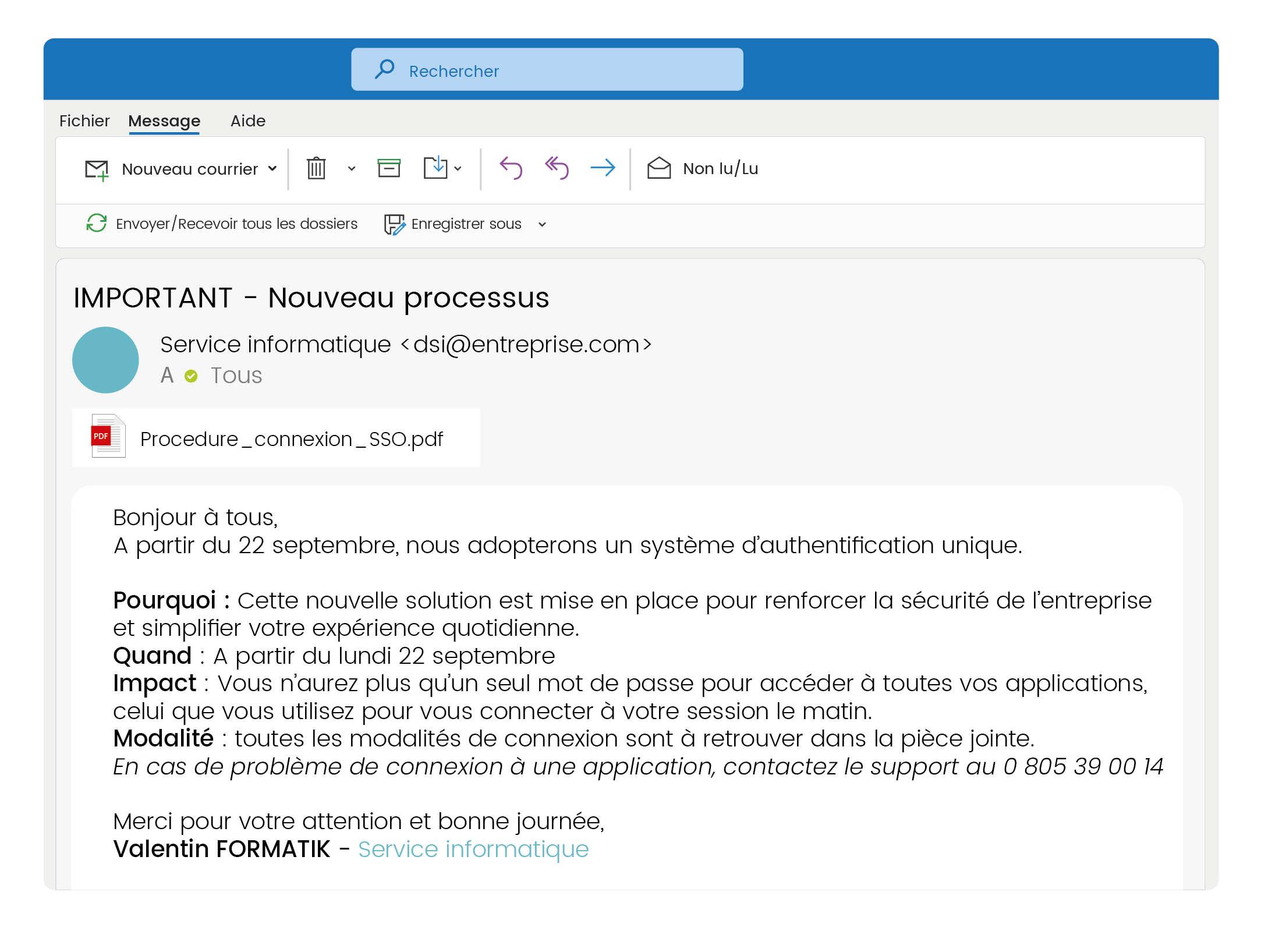Select the Message ribbon tab

164,121
